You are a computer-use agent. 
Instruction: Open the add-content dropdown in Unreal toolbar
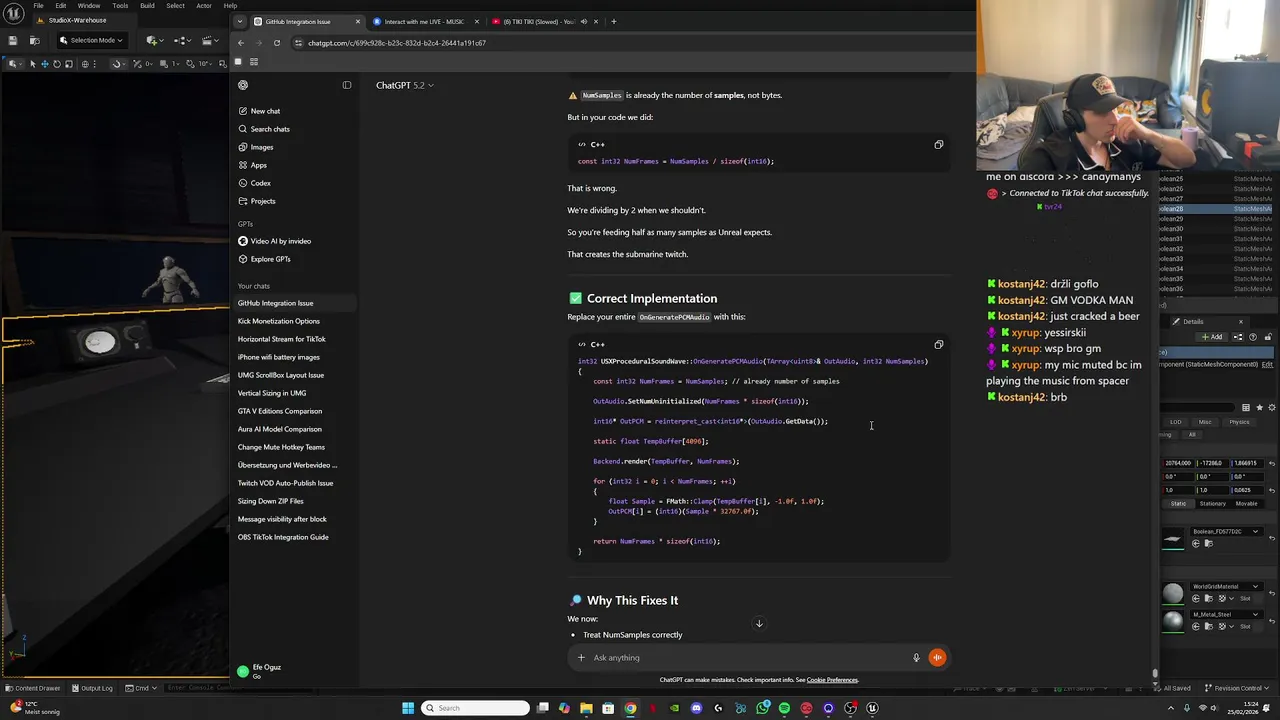pos(155,40)
